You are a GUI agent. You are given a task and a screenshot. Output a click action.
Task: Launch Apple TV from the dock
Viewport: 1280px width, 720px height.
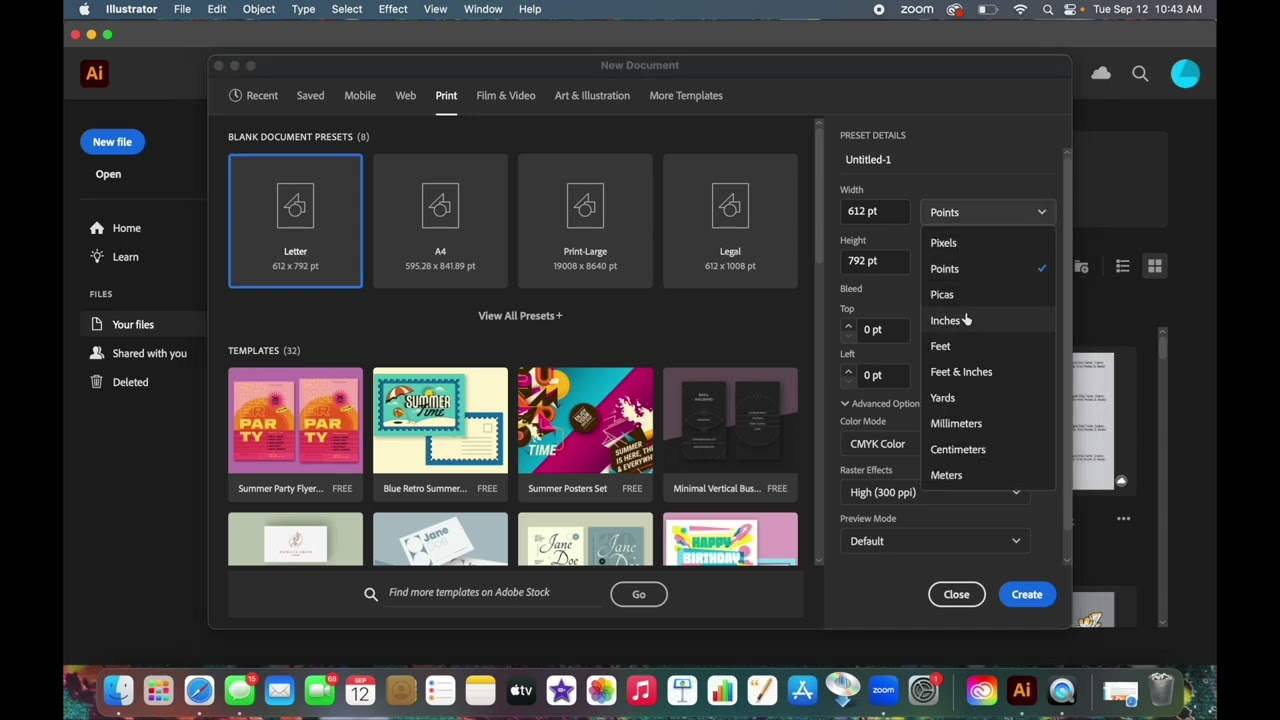(521, 690)
